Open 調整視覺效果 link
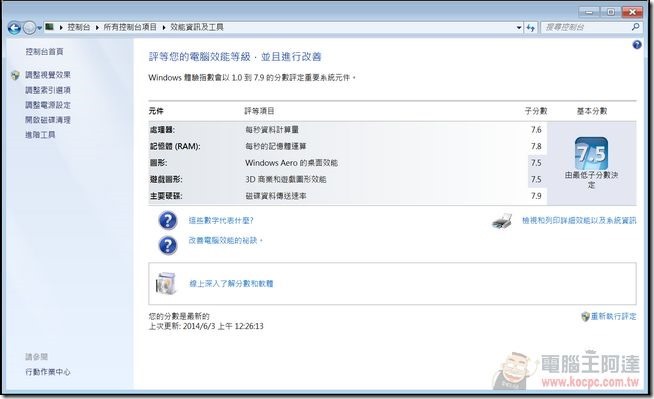654x399 pixels. (x=48, y=75)
